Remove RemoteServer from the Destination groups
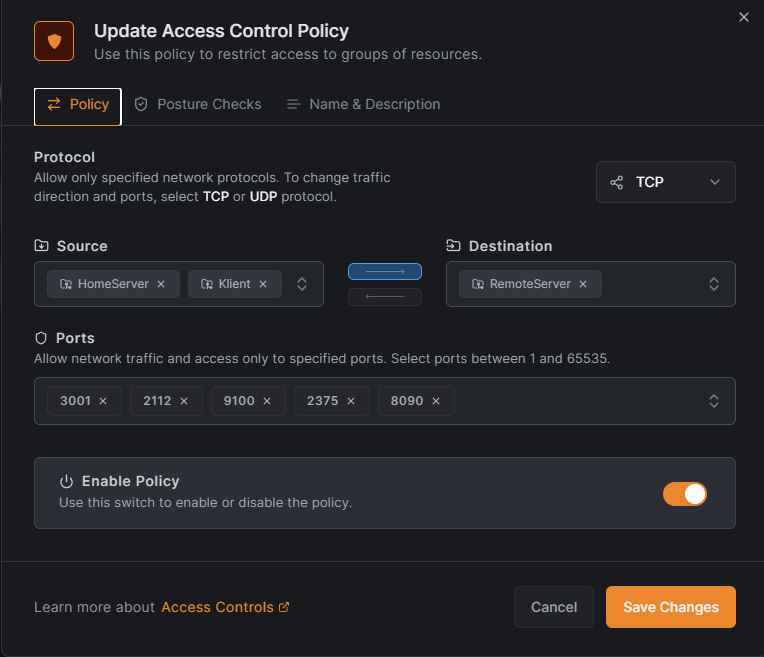 (583, 284)
